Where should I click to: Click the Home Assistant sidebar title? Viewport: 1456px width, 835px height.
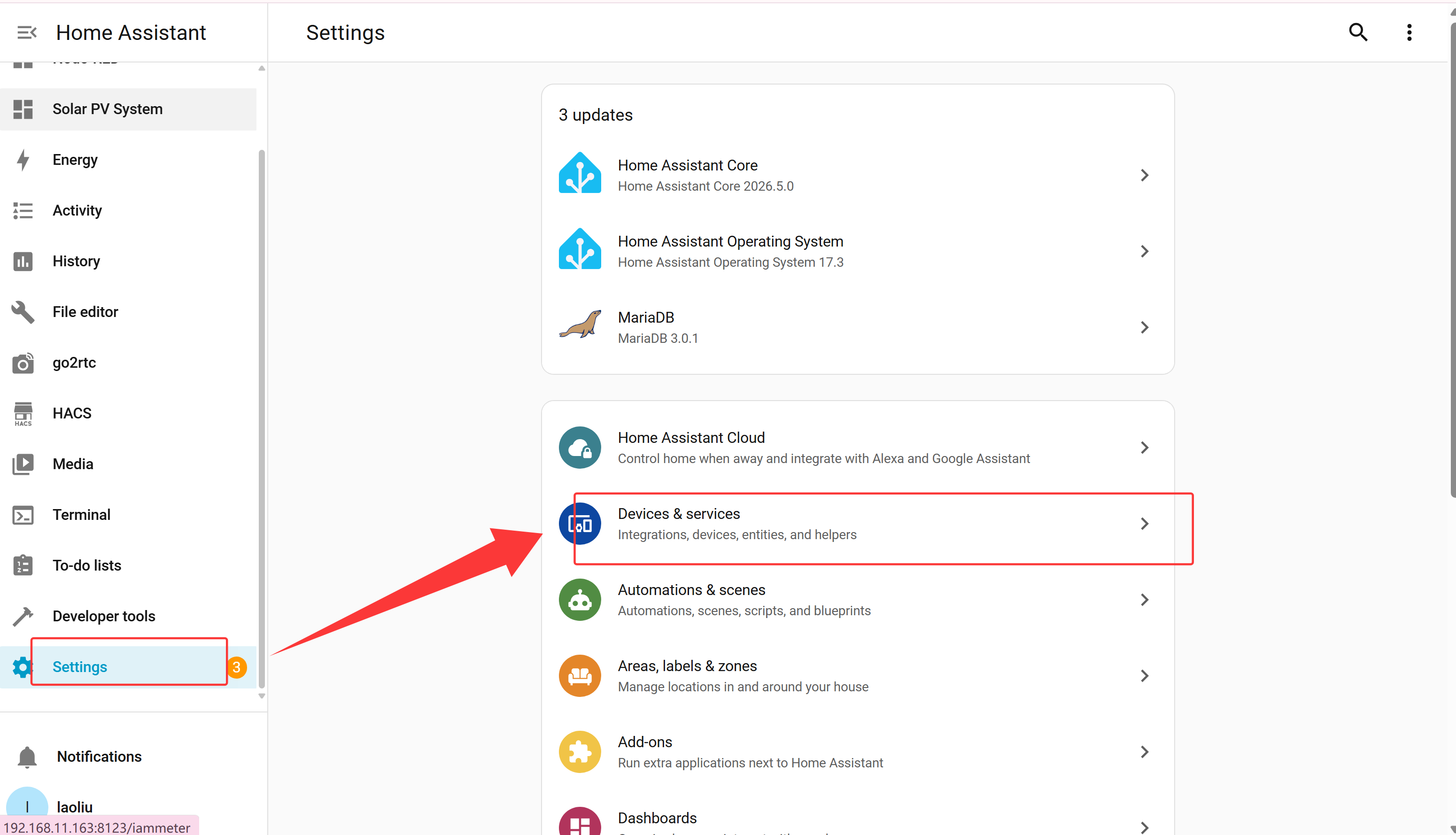(x=131, y=33)
